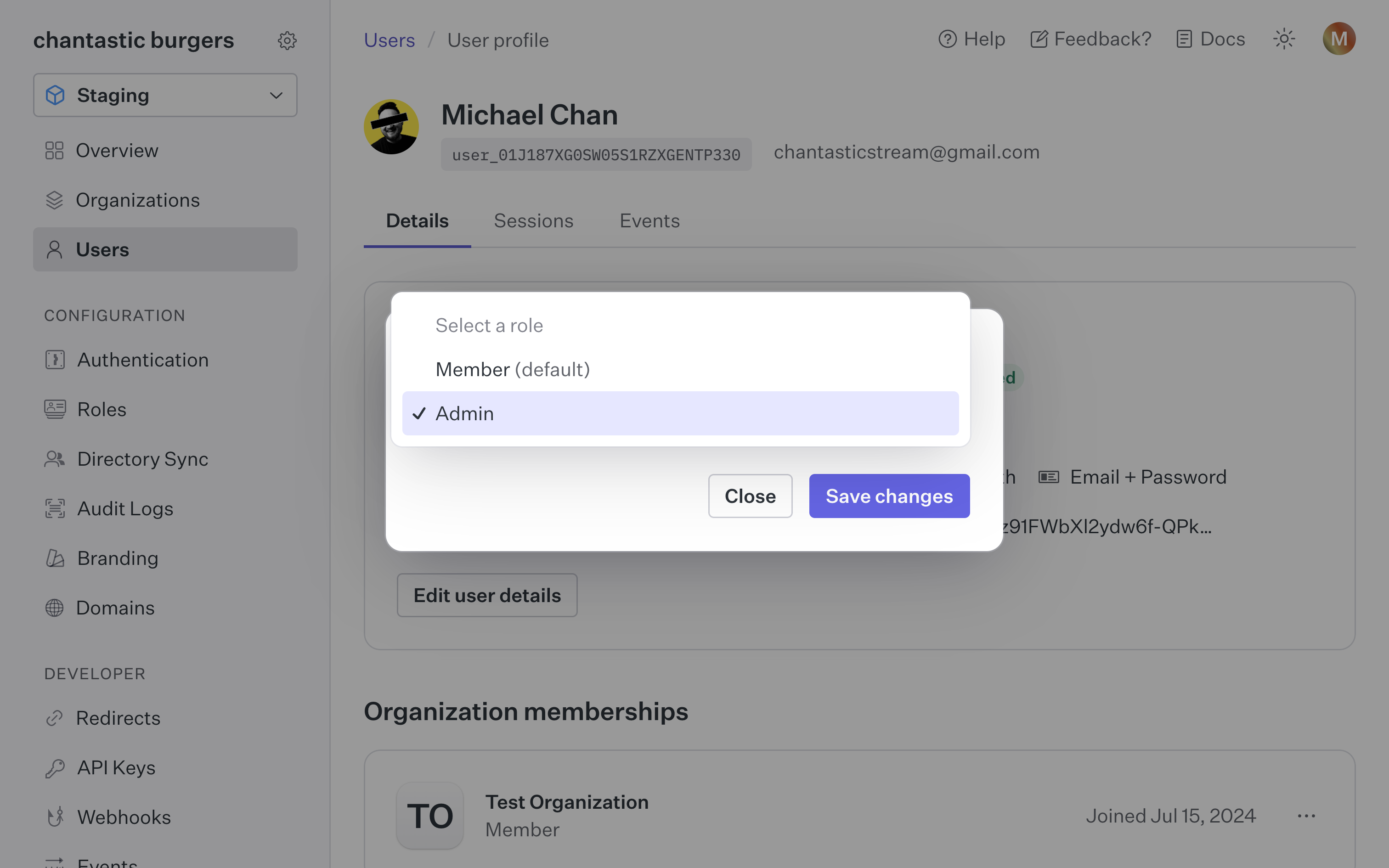The image size is (1389, 868).
Task: Click Save changes button
Action: click(889, 495)
